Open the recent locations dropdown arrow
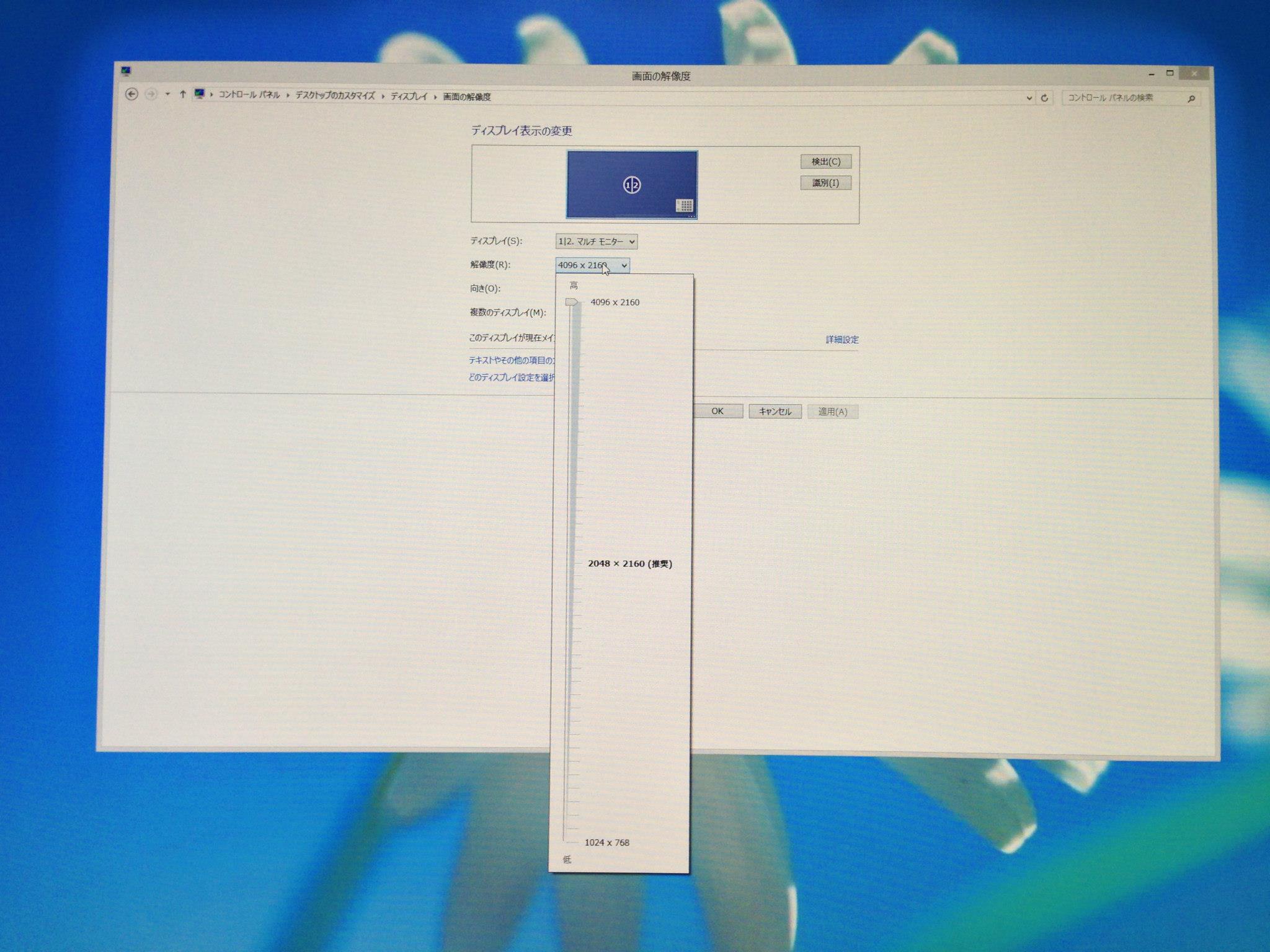 click(167, 94)
